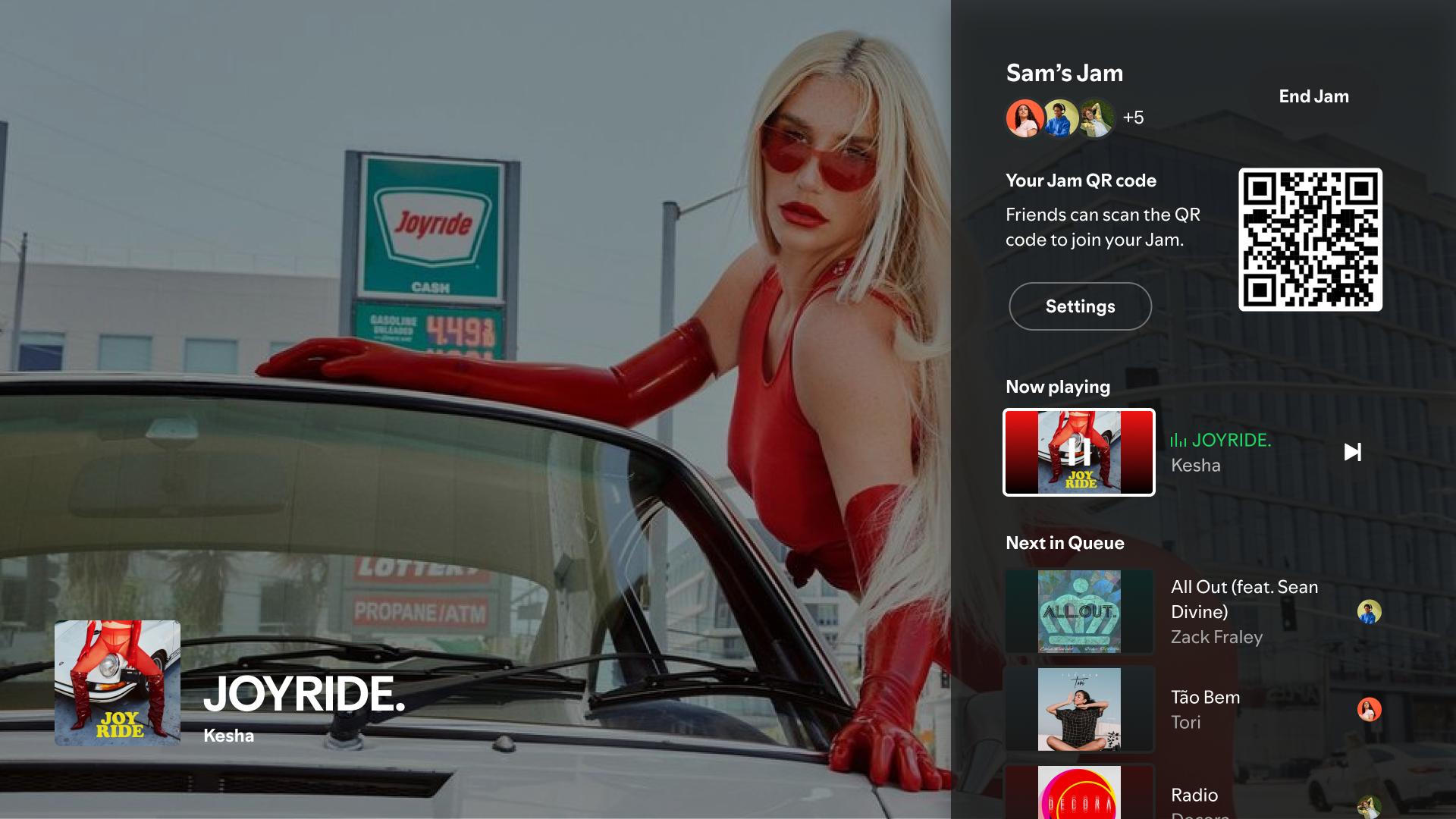
Task: Click the first participant avatar in Sam's Jam
Action: tap(1024, 118)
